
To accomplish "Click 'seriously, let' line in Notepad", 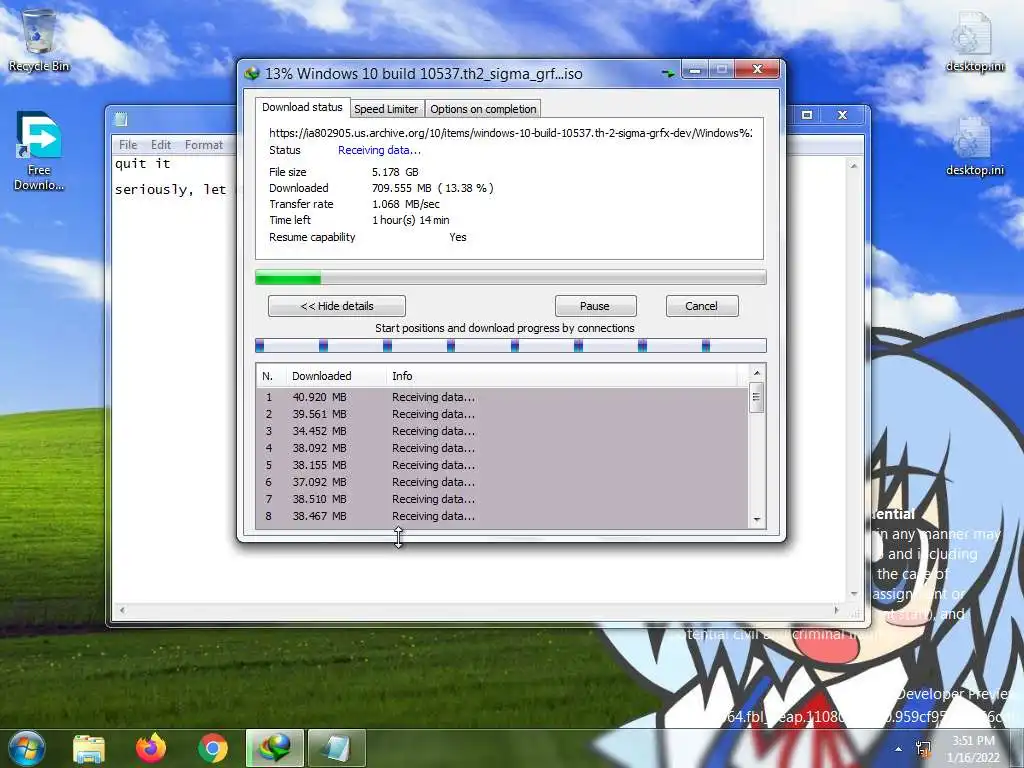I will coord(170,190).
